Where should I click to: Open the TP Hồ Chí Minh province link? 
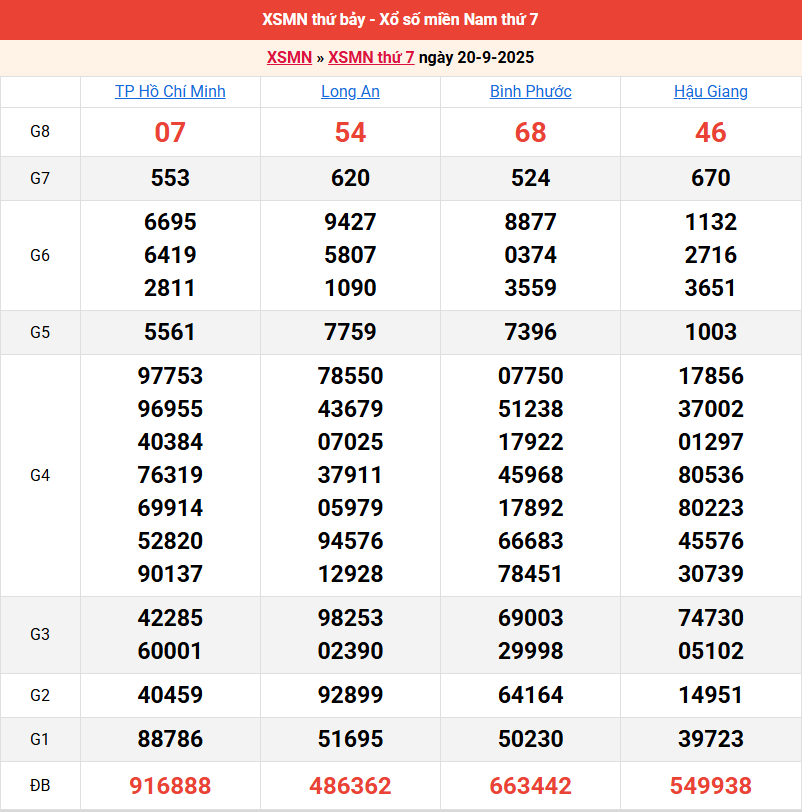tap(170, 91)
